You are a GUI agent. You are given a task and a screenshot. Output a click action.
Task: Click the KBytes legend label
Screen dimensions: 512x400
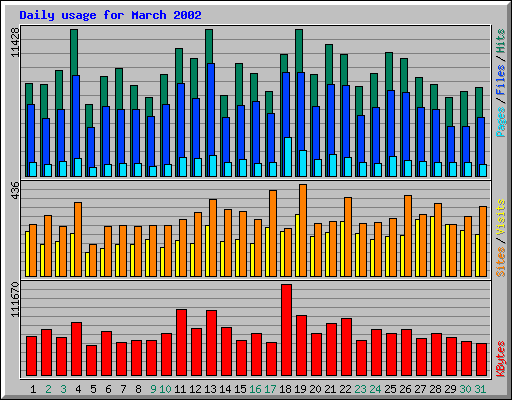point(501,359)
